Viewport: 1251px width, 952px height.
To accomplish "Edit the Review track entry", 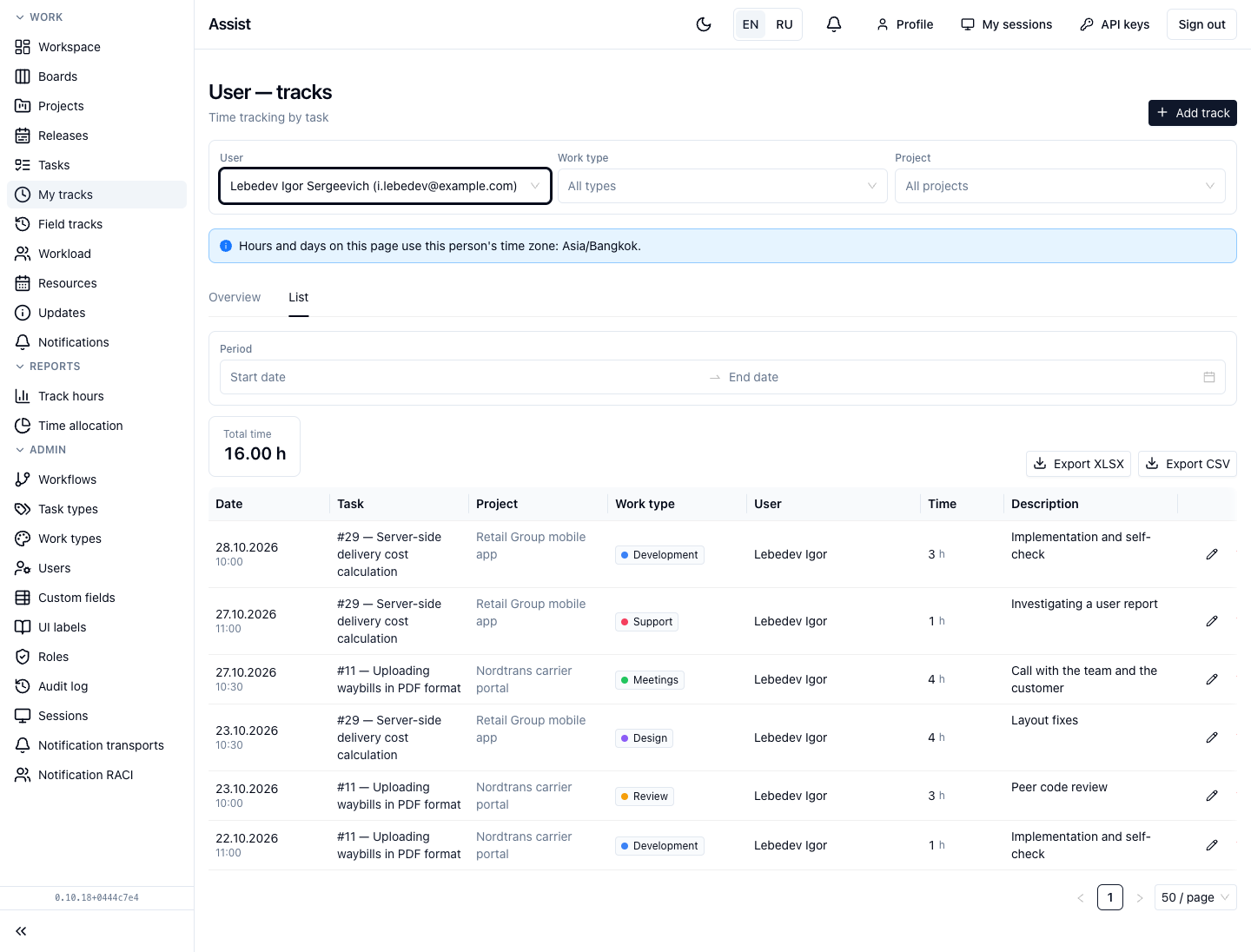I will tap(1212, 796).
